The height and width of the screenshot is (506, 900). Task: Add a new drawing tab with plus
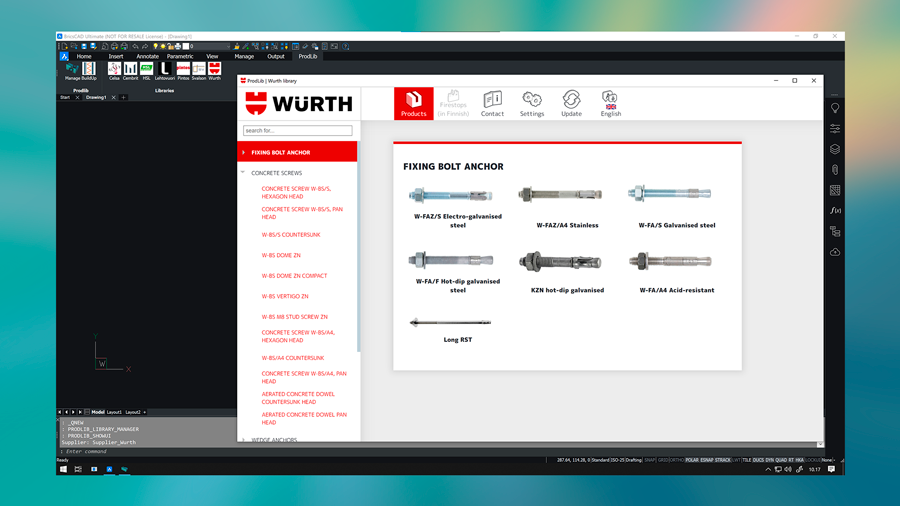tap(123, 98)
